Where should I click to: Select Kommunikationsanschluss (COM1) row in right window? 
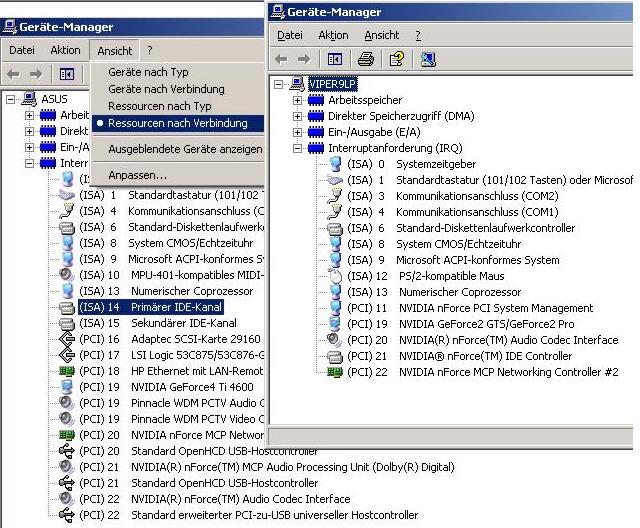pos(452,212)
